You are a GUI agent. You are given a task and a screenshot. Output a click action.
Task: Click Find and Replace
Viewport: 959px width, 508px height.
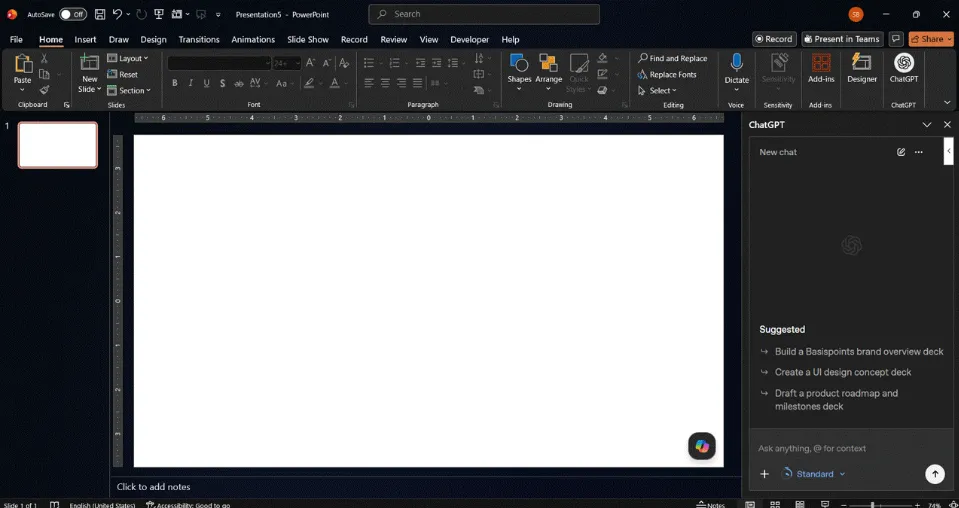pyautogui.click(x=672, y=59)
